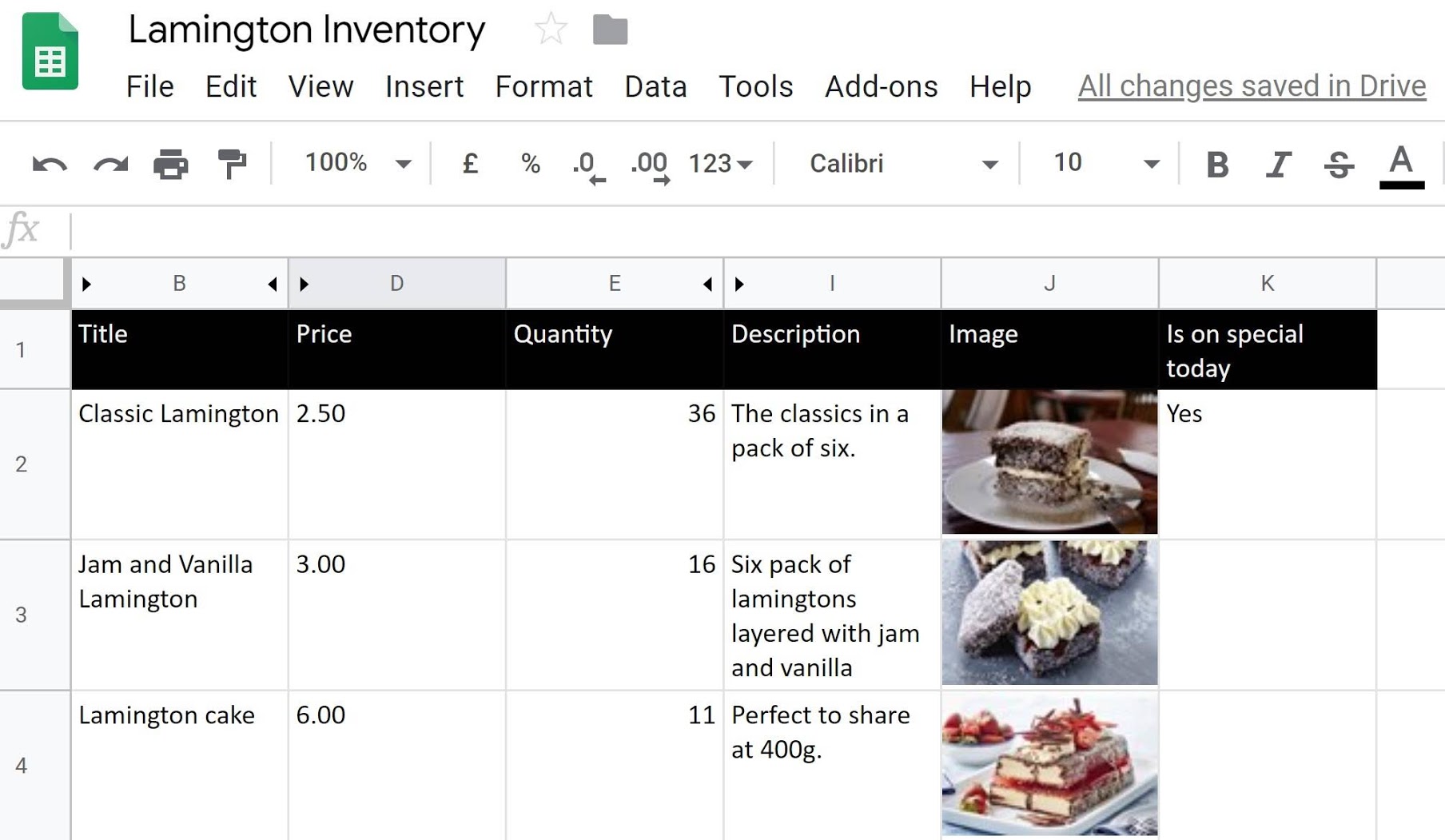Expand hidden columns left of column I
The image size is (1445, 840).
739,284
